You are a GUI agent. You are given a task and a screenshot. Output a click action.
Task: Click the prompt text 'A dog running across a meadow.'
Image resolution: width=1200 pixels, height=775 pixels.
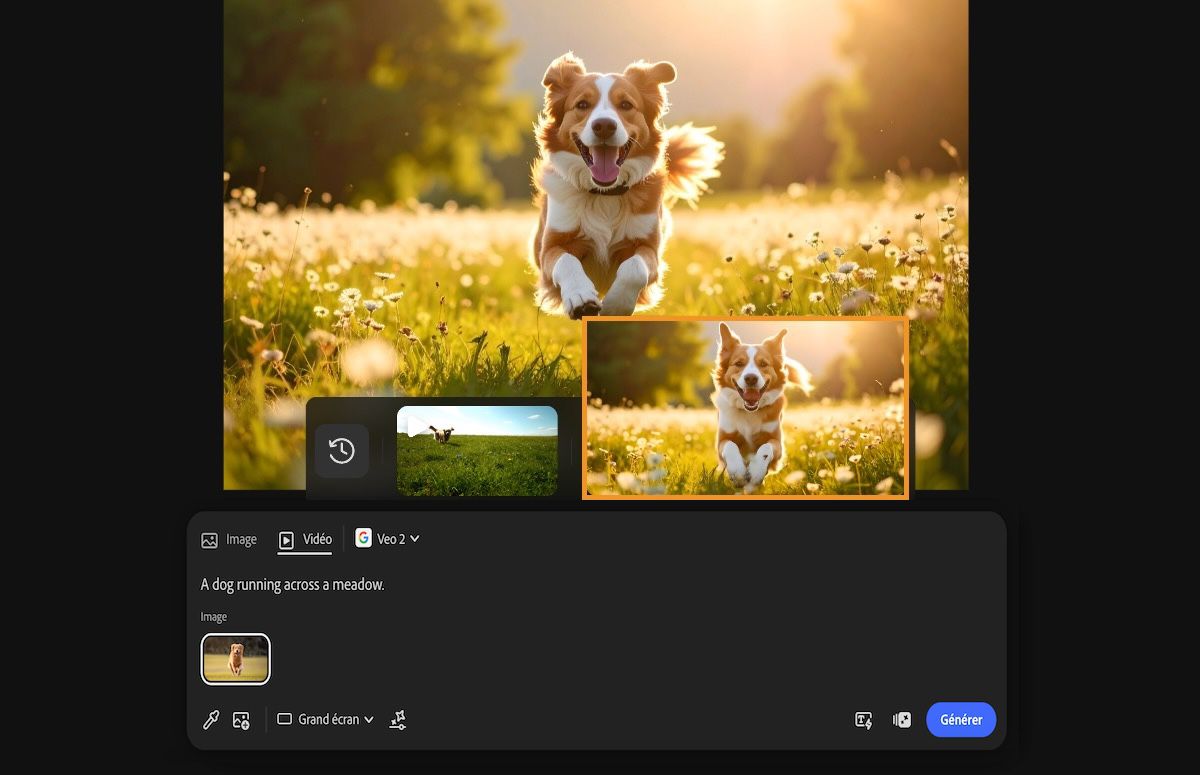pos(292,584)
